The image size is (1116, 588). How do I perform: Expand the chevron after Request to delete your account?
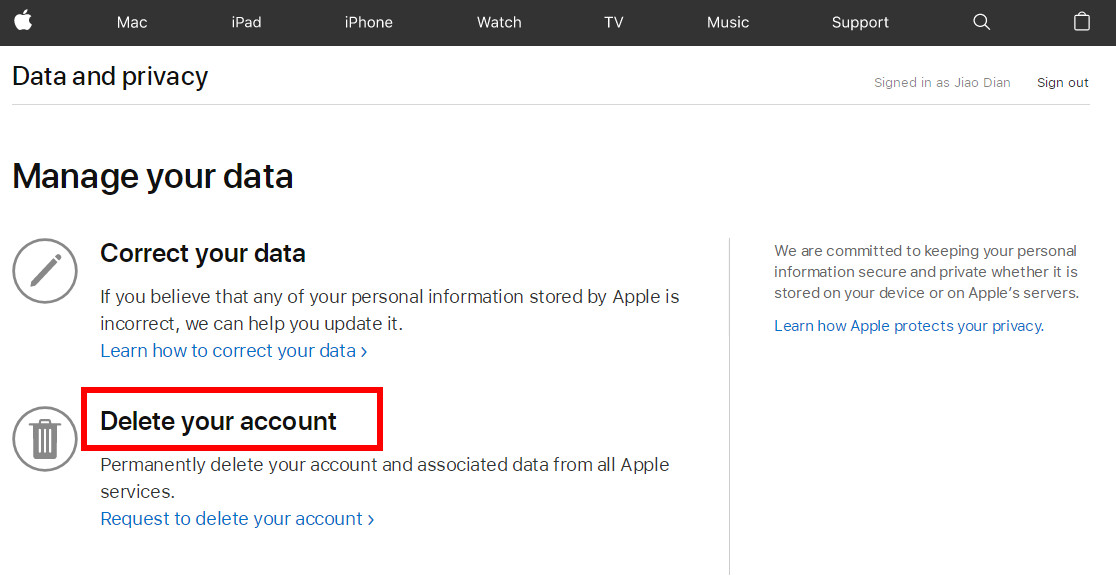370,518
